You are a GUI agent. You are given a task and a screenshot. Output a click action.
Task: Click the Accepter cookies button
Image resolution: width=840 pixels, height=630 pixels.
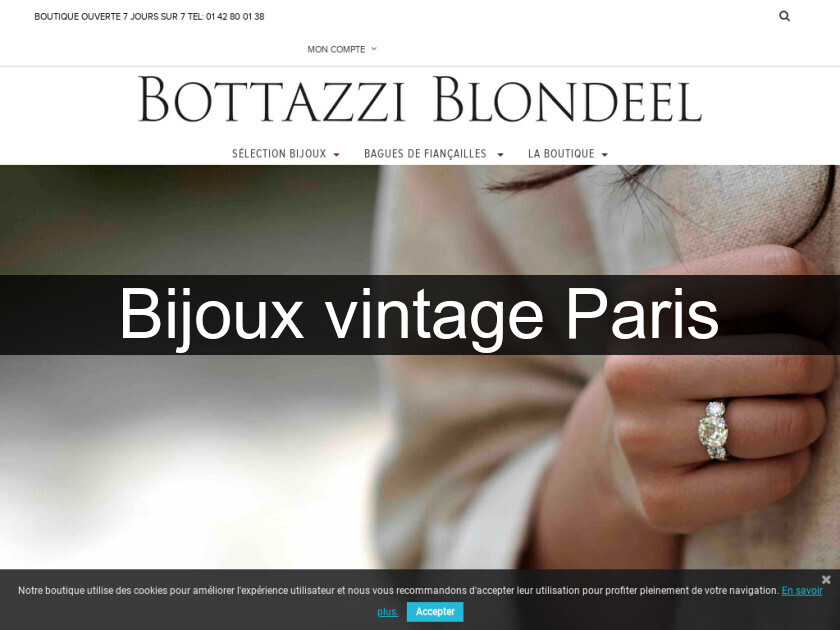tap(435, 611)
